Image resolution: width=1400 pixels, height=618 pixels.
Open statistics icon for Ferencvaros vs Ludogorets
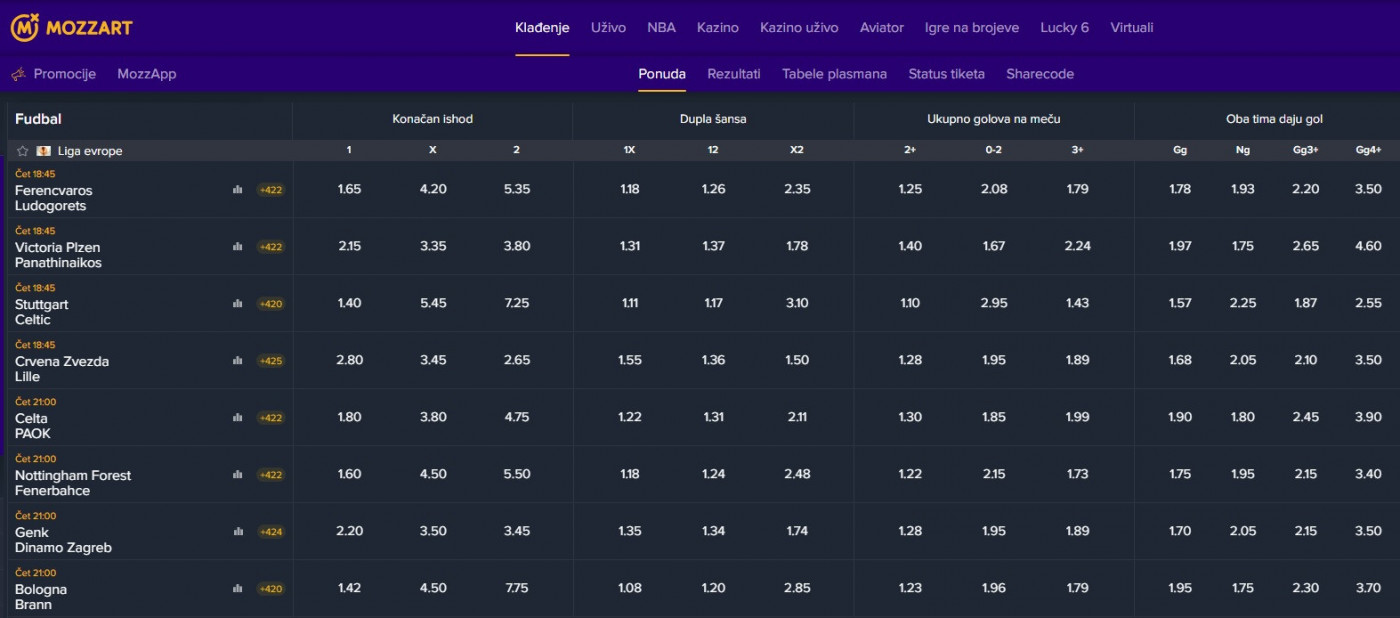coord(238,190)
